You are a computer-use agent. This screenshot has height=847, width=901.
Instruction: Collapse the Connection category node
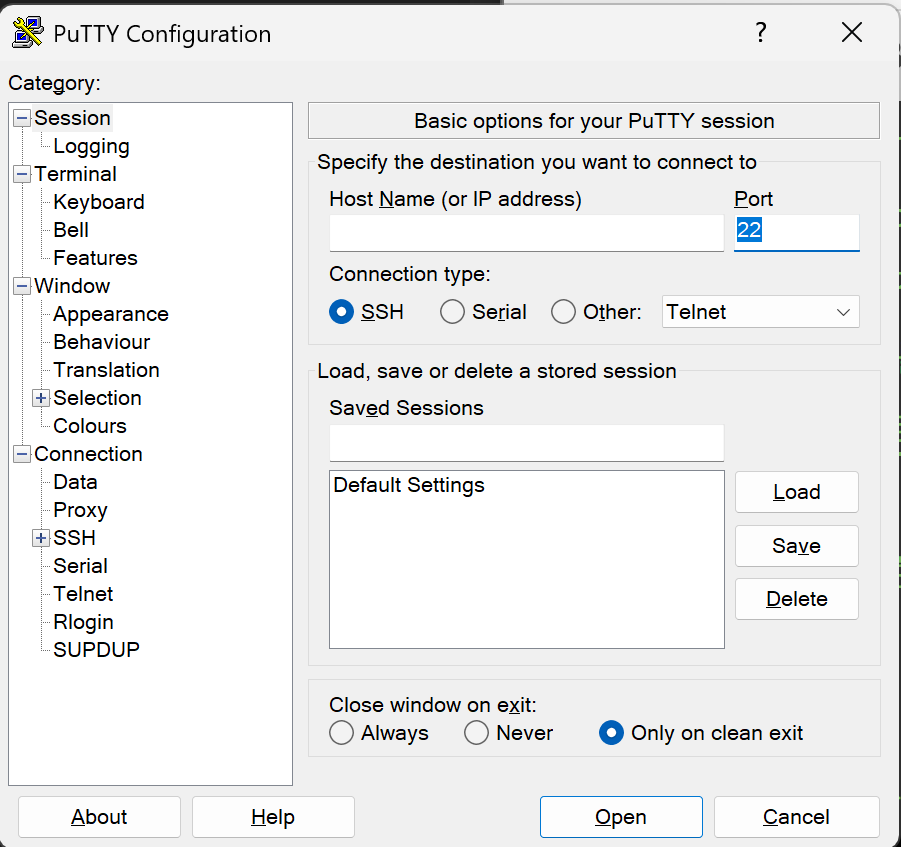point(22,454)
